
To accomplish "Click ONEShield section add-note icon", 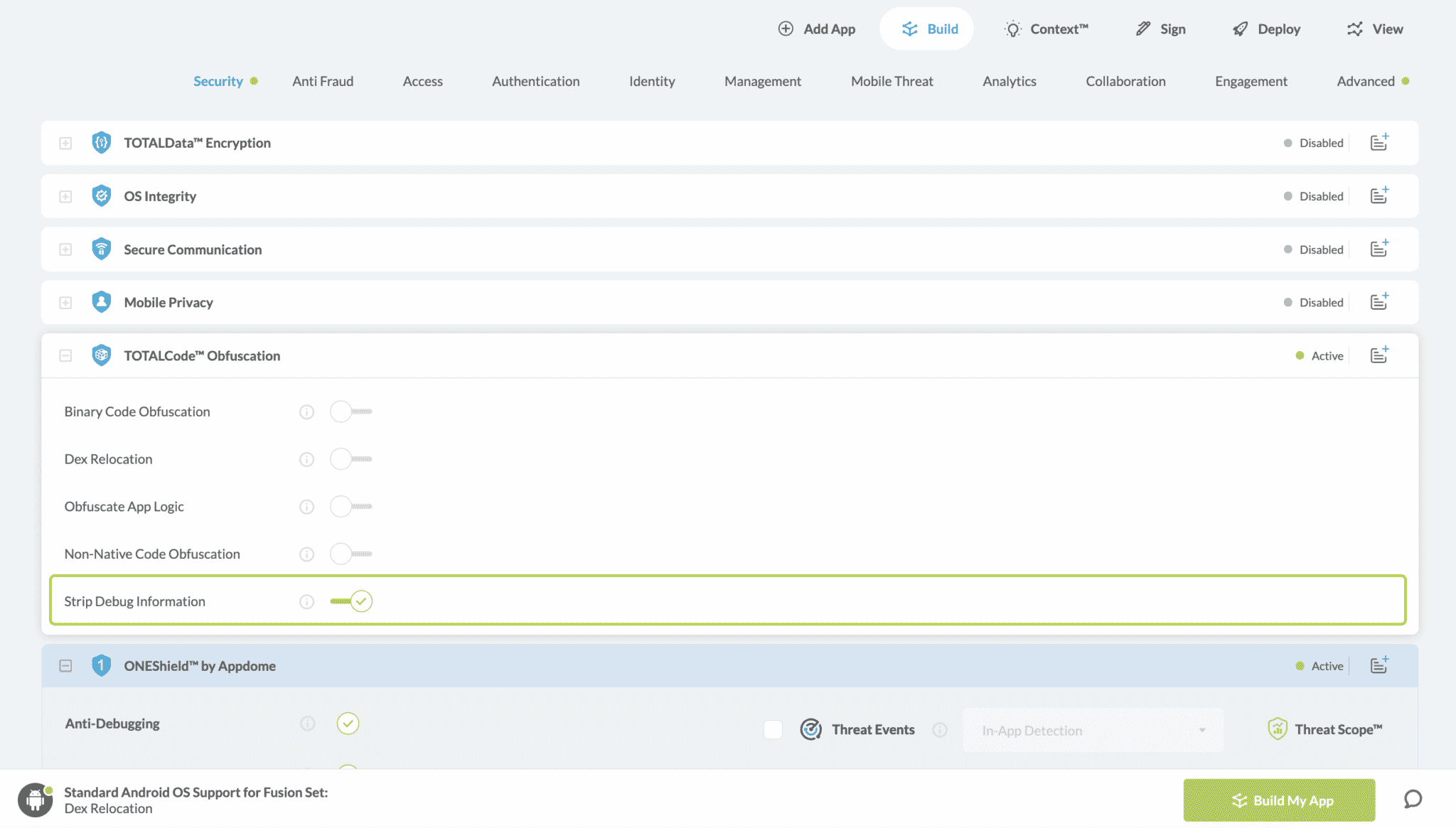I will click(1379, 665).
